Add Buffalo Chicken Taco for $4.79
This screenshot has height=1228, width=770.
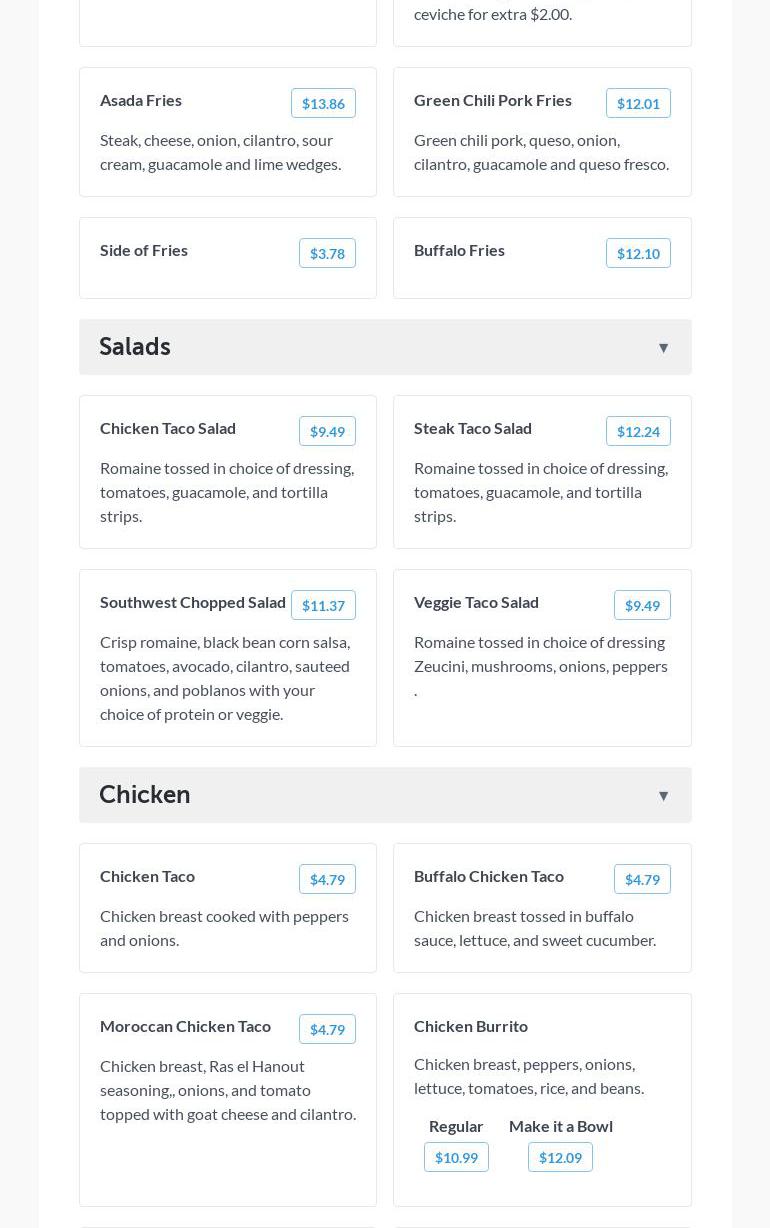click(x=641, y=879)
